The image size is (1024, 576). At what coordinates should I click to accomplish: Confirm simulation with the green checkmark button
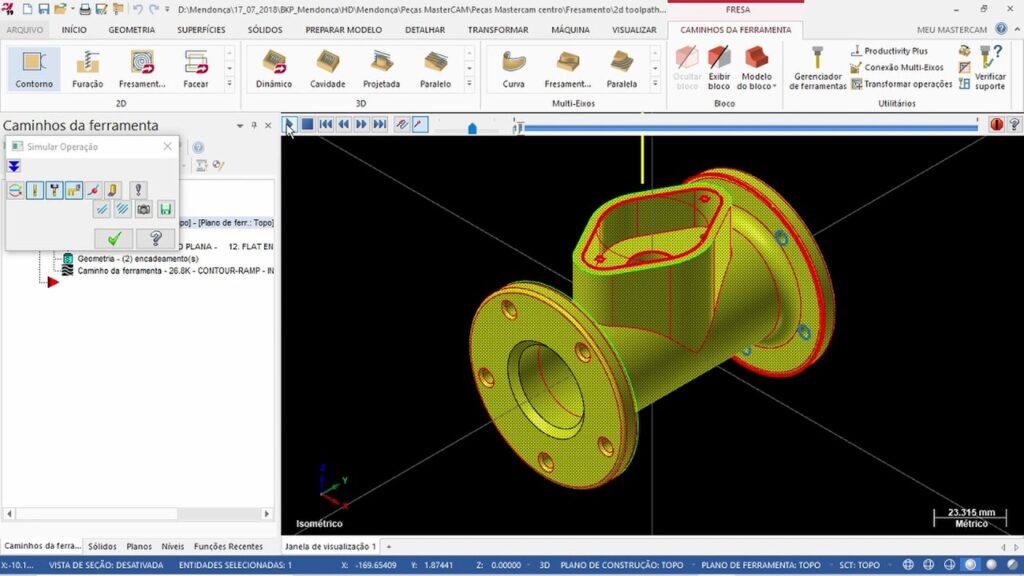pyautogui.click(x=114, y=238)
